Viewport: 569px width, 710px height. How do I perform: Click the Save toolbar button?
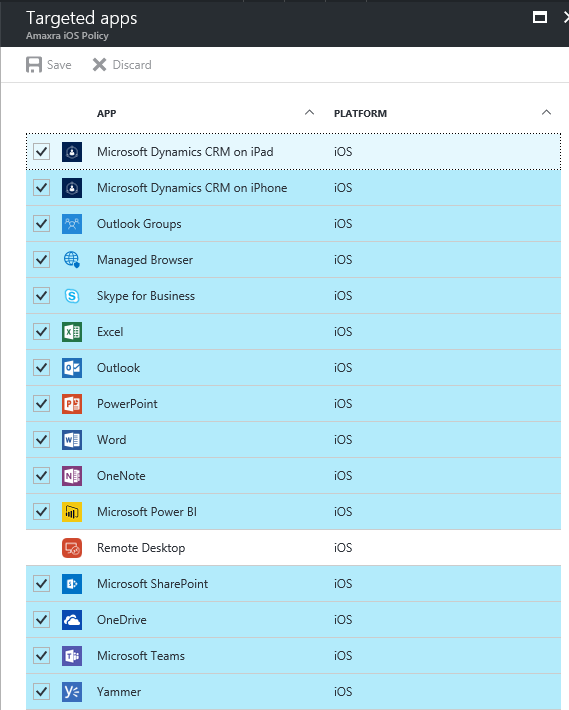tap(49, 65)
